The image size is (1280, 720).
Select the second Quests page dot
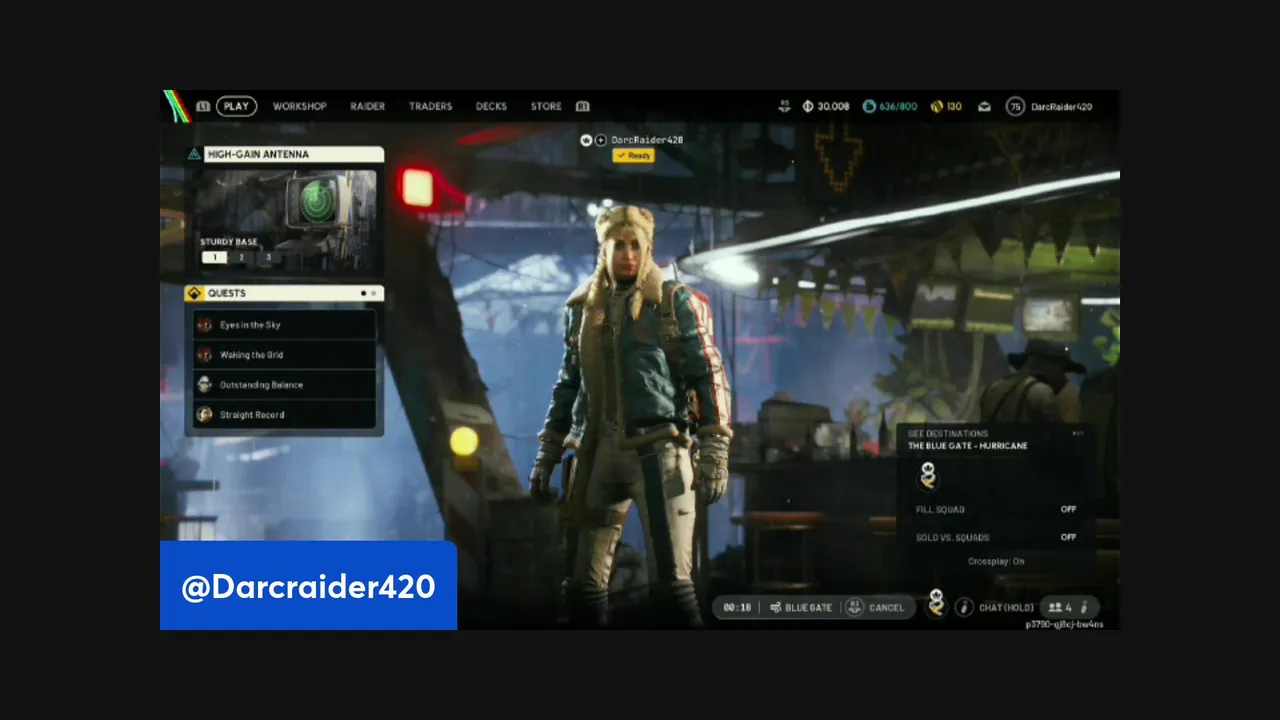click(374, 293)
